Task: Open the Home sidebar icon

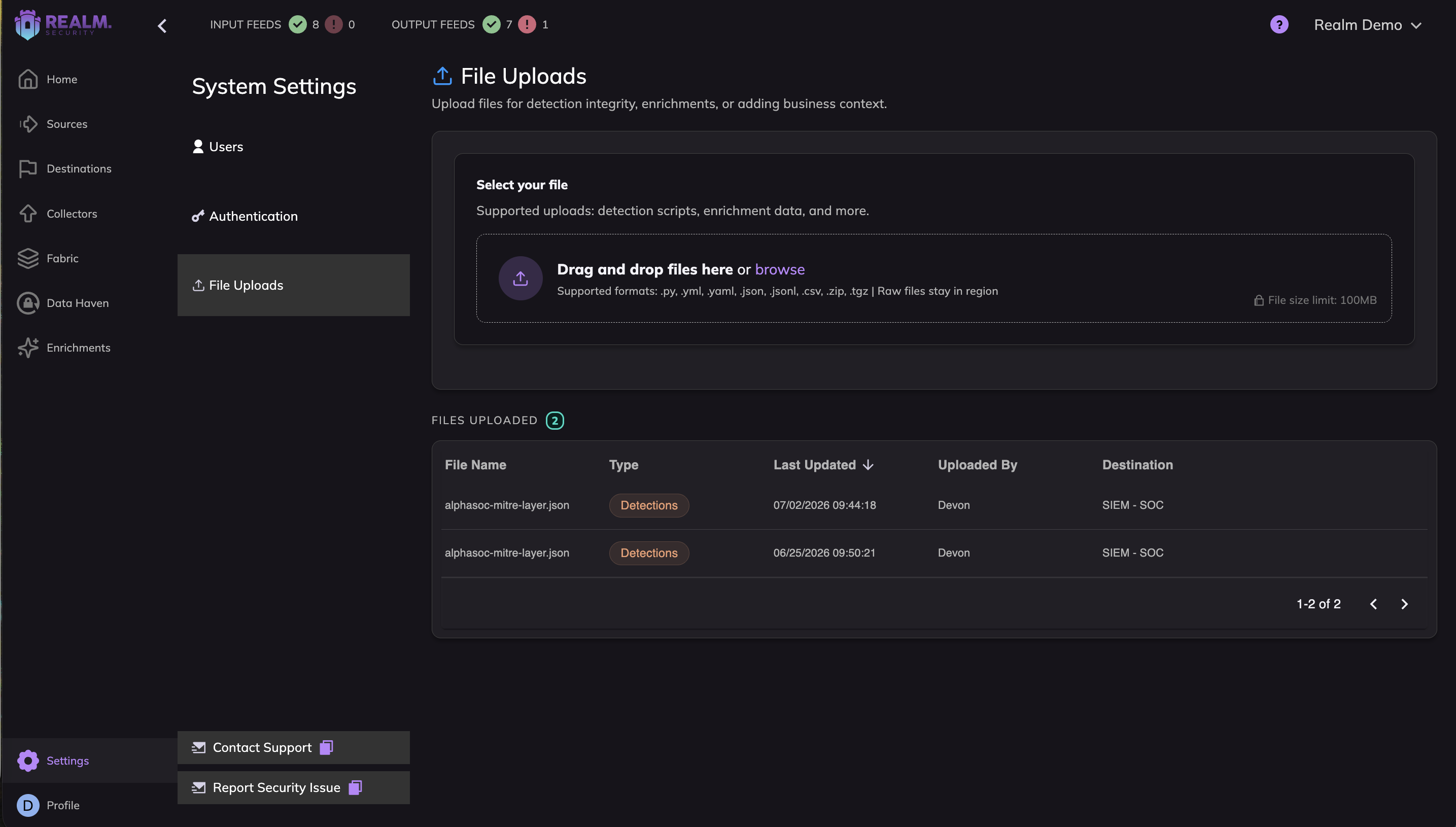Action: [28, 79]
